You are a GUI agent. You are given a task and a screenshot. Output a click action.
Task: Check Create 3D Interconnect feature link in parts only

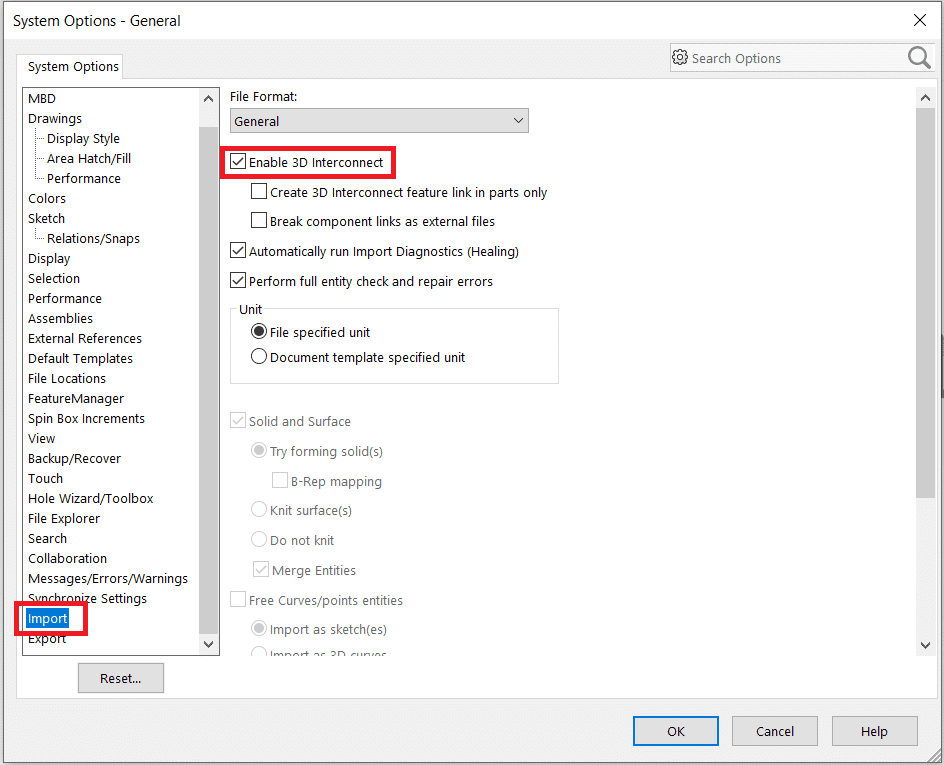259,192
